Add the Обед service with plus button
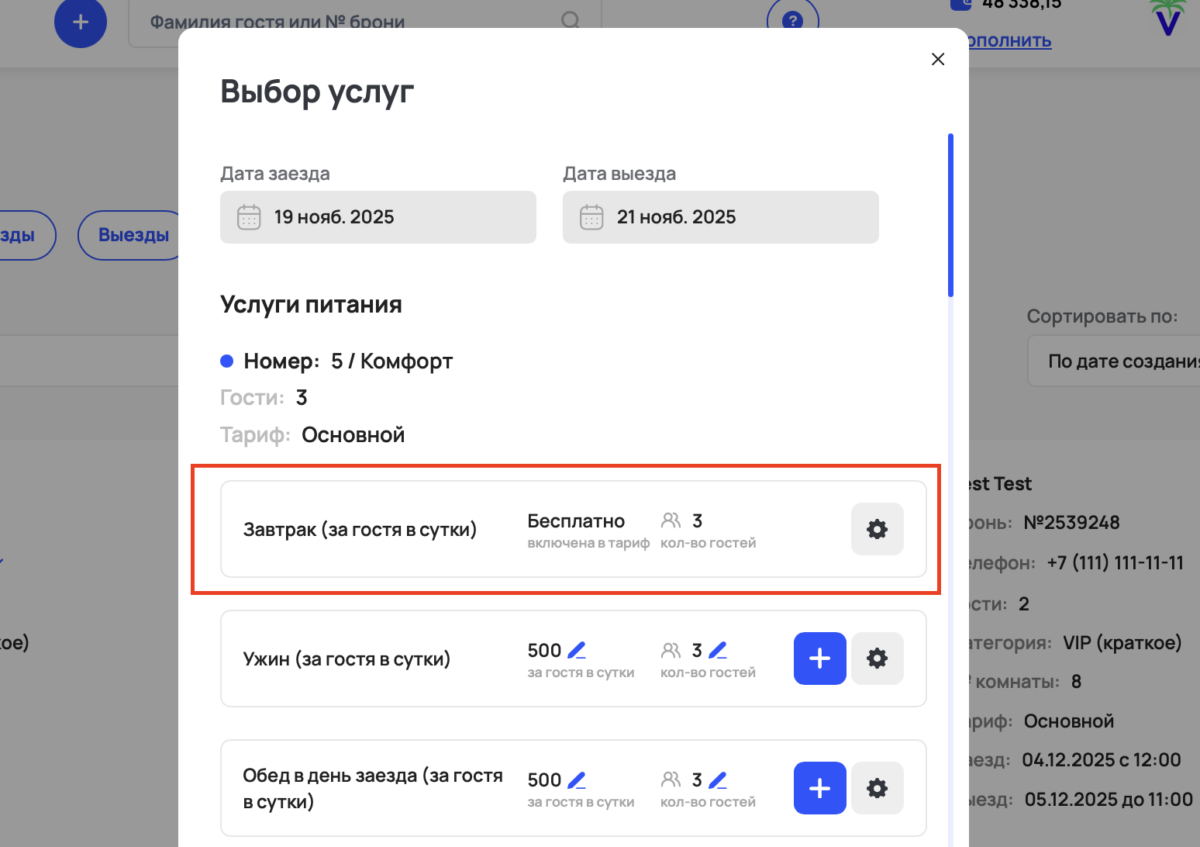This screenshot has width=1200, height=847. coord(819,788)
